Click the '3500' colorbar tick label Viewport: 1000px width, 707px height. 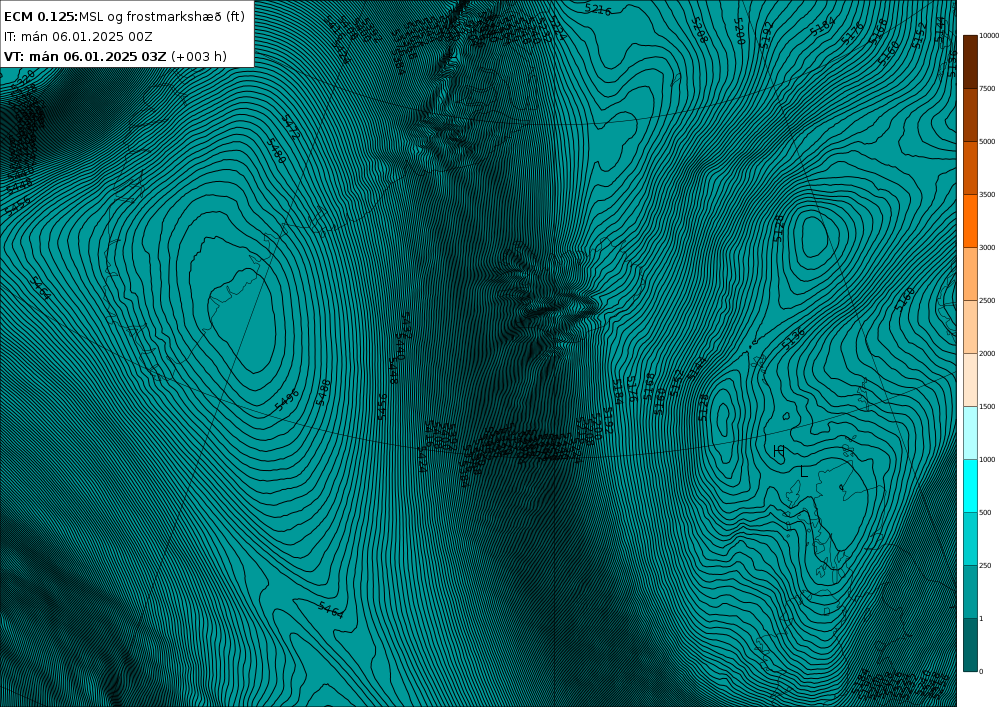pyautogui.click(x=987, y=194)
